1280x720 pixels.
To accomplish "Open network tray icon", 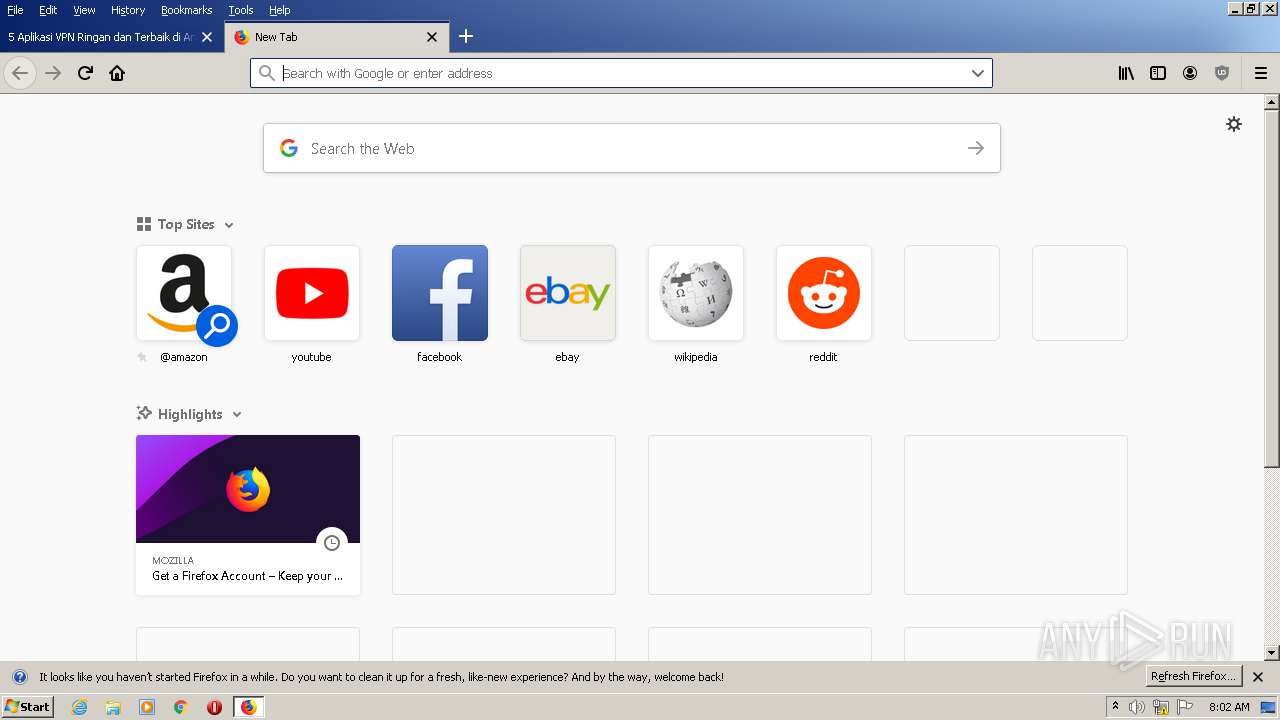I will pyautogui.click(x=1161, y=707).
